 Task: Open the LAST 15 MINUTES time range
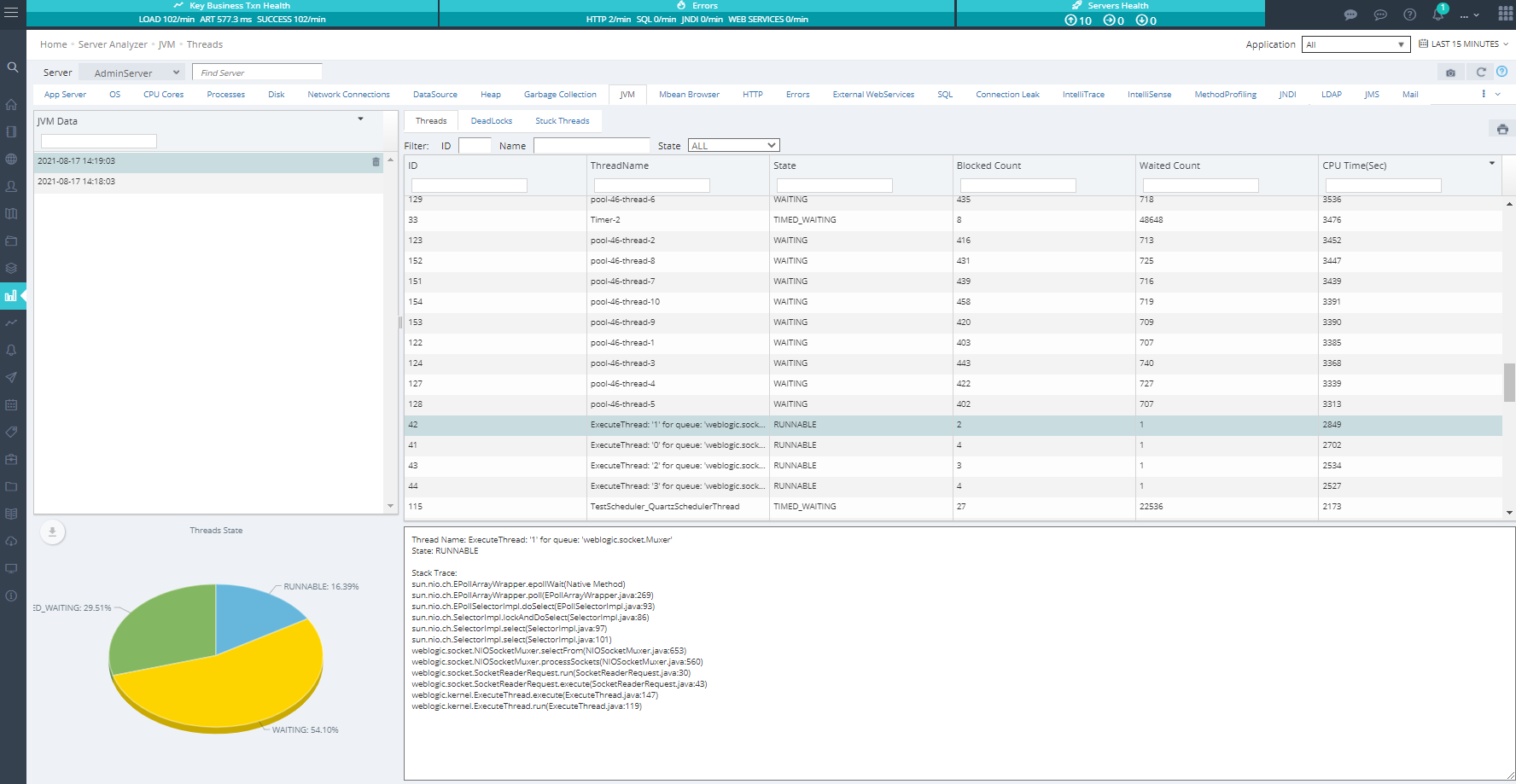[x=1463, y=44]
